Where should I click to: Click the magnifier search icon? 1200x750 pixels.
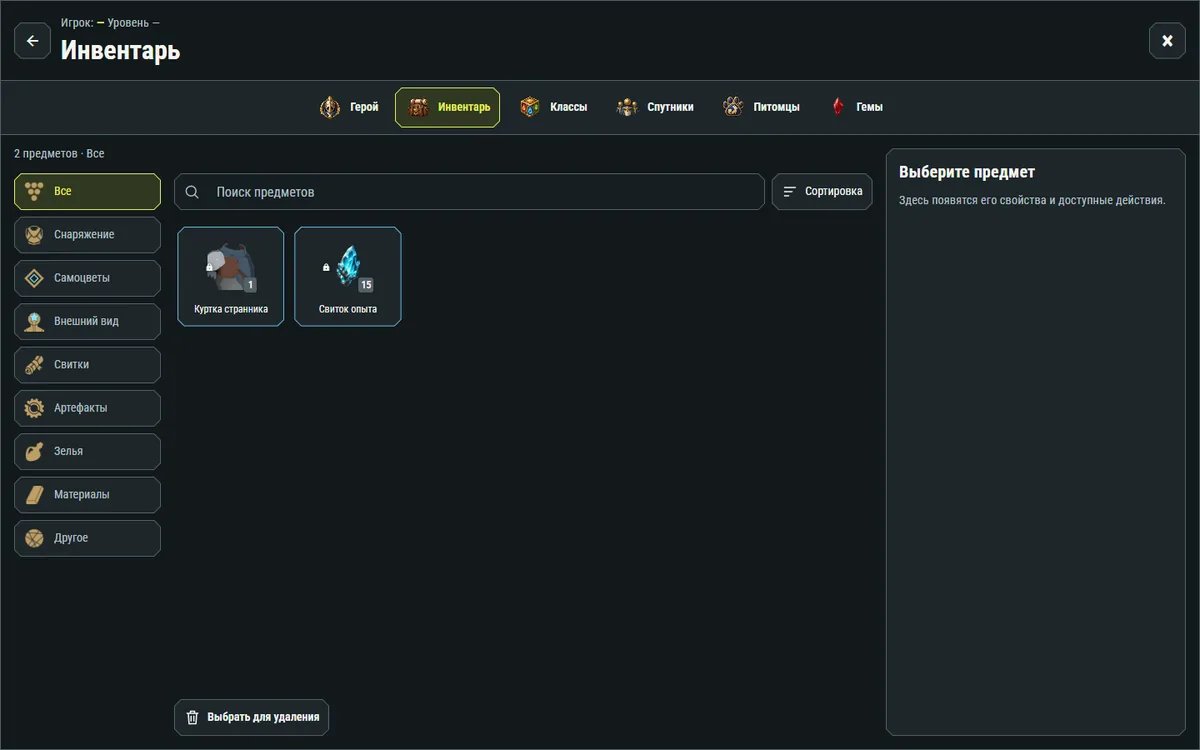pyautogui.click(x=192, y=192)
